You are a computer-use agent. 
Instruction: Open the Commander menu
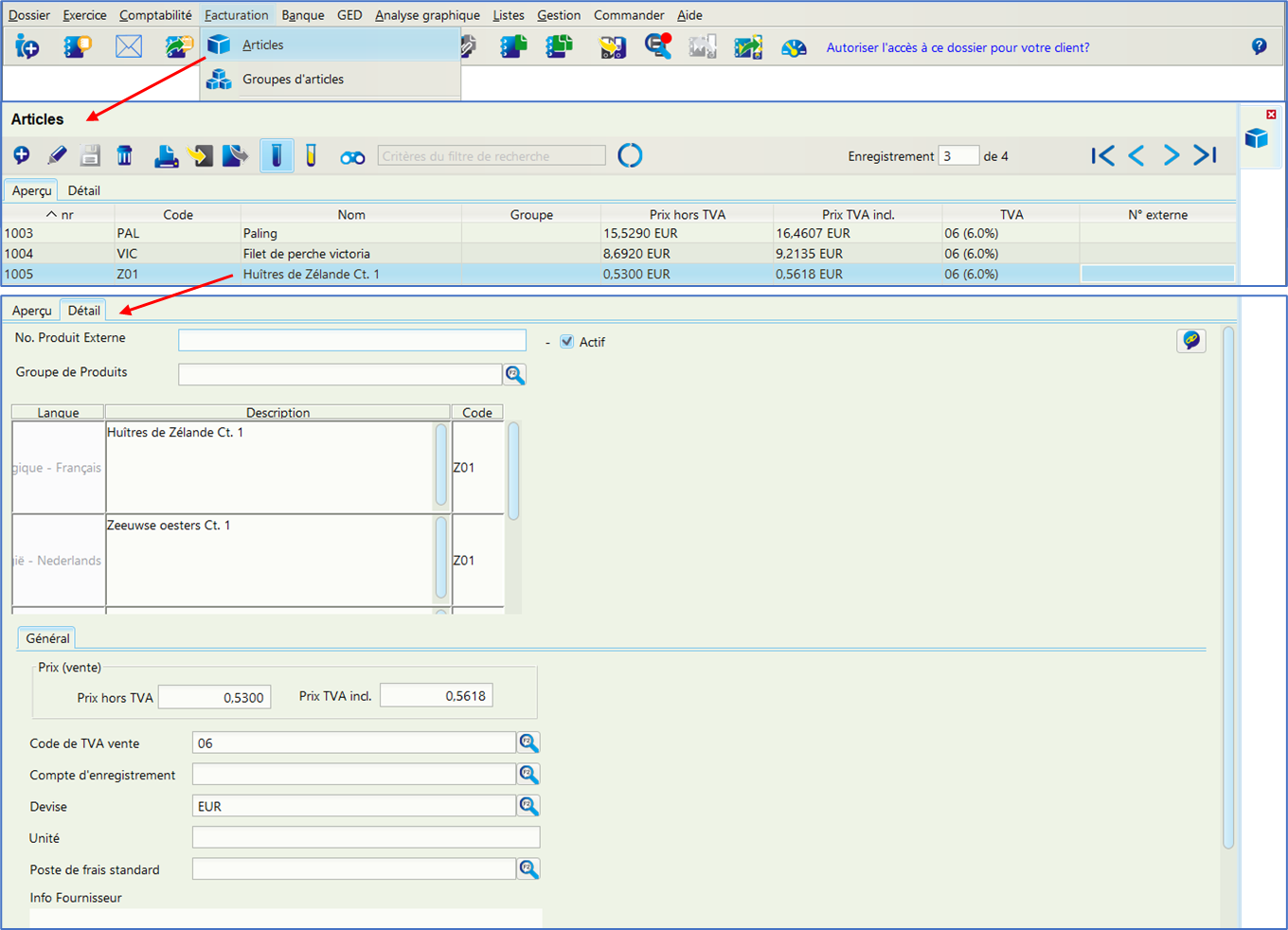click(629, 15)
